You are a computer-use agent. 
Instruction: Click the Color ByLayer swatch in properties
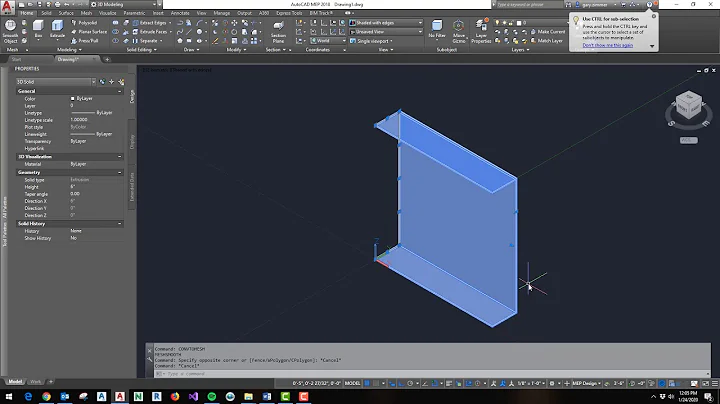point(72,98)
